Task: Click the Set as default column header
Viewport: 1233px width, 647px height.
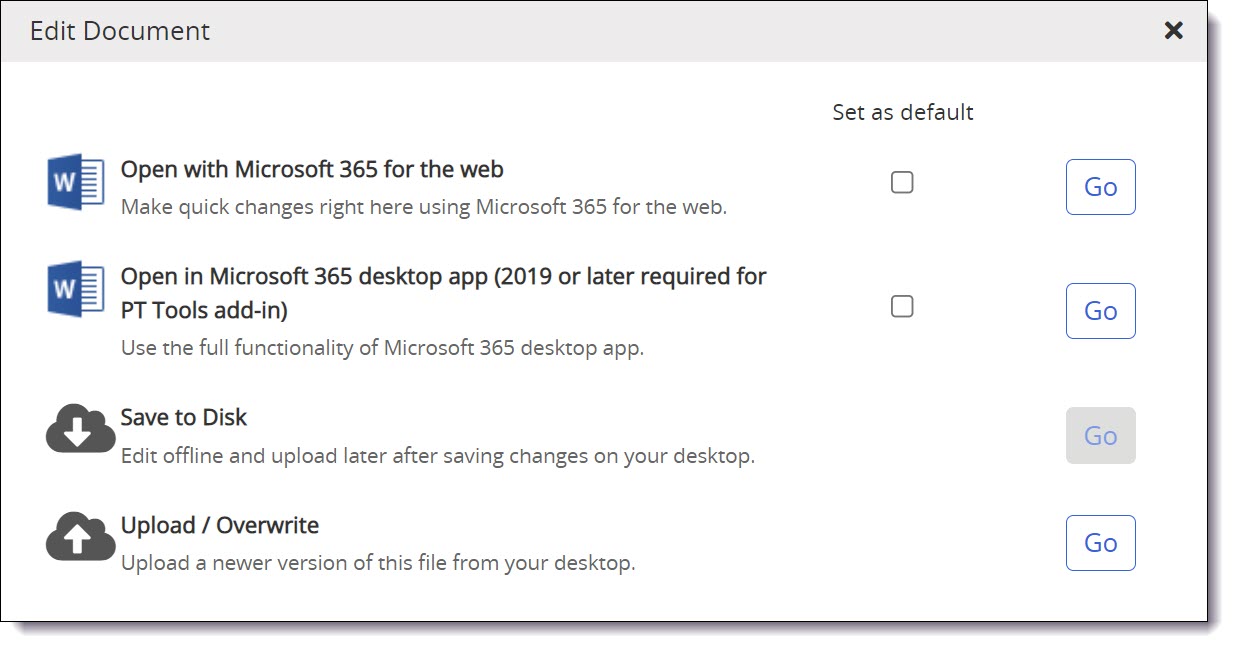Action: (903, 112)
